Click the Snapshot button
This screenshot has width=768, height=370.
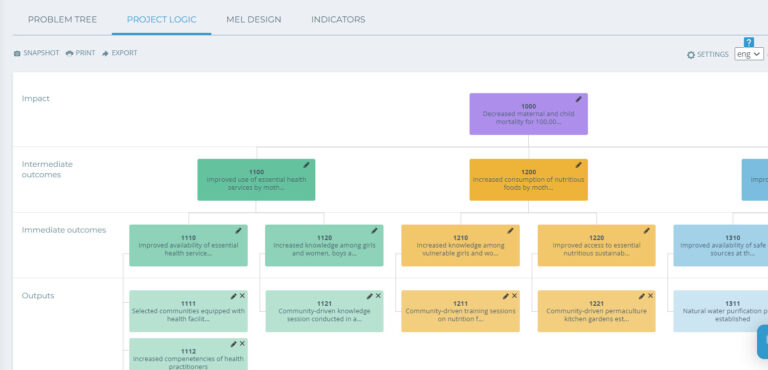coord(36,53)
